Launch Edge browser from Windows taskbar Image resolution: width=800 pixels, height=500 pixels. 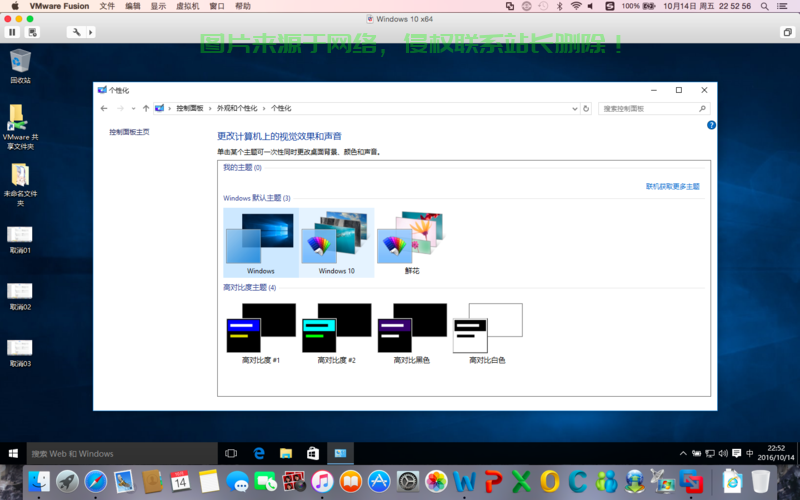coord(259,453)
